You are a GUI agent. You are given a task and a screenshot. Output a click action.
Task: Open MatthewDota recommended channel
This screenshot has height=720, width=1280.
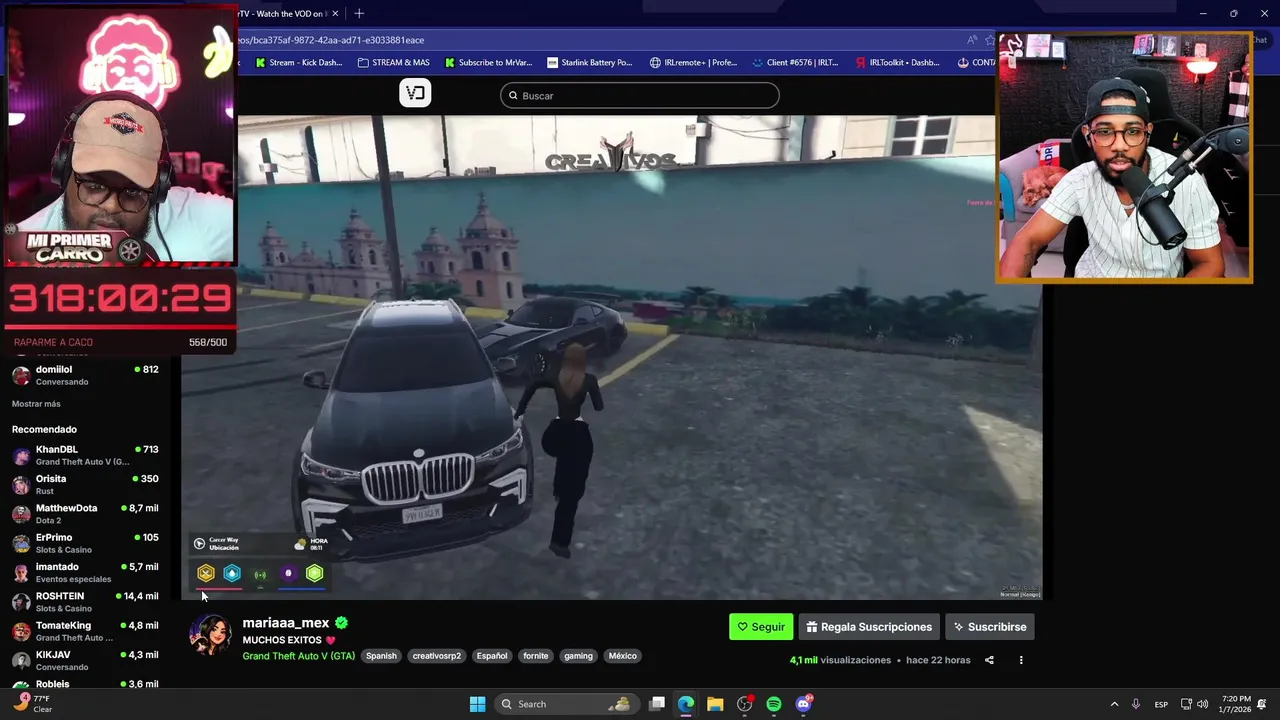(x=85, y=513)
